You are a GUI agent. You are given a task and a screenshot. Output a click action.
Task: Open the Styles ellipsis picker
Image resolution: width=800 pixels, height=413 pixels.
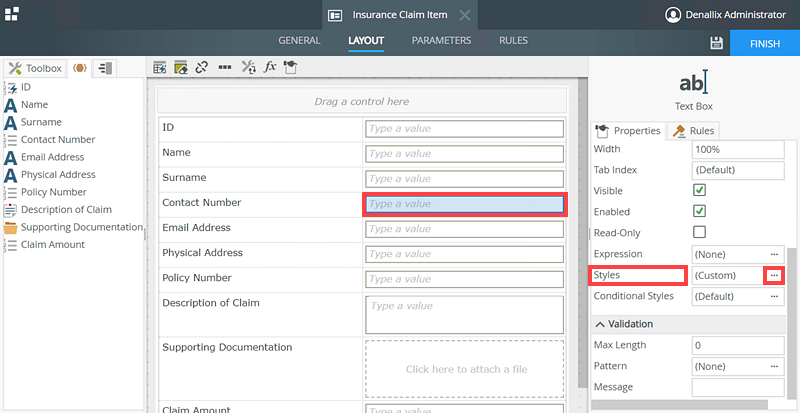[774, 275]
